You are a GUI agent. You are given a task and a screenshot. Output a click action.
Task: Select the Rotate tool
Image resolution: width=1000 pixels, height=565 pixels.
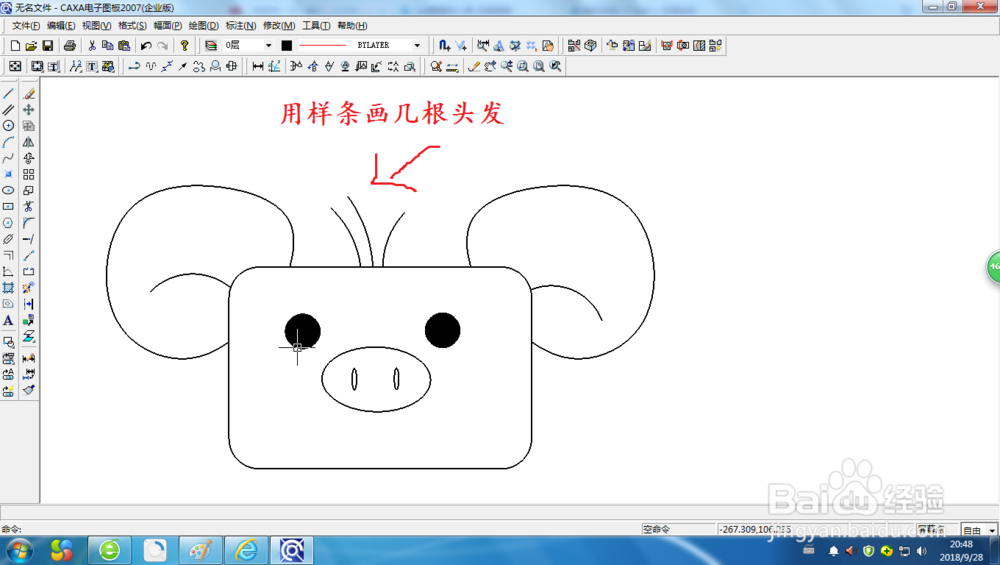[x=29, y=158]
